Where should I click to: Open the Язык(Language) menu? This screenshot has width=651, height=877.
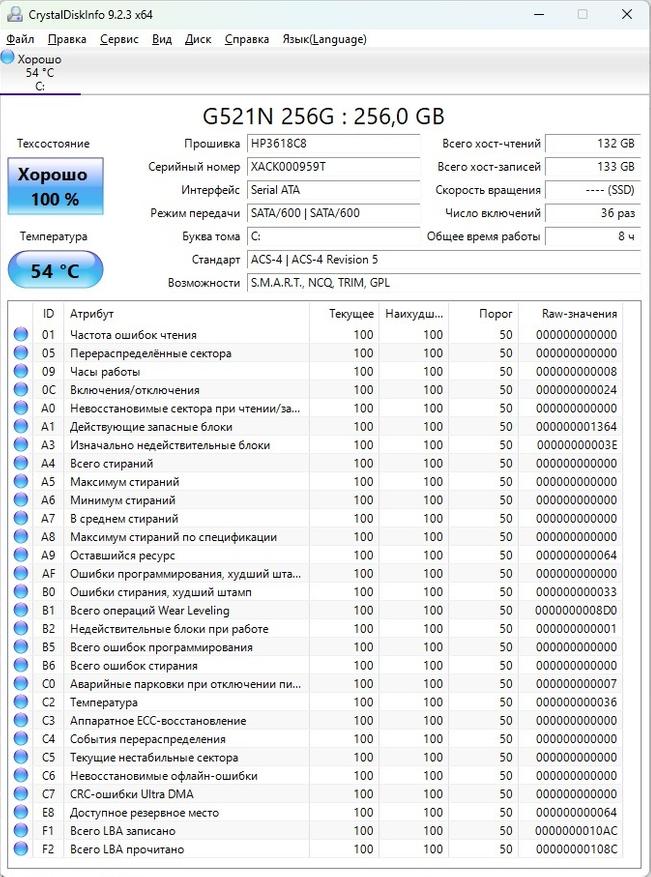(324, 39)
